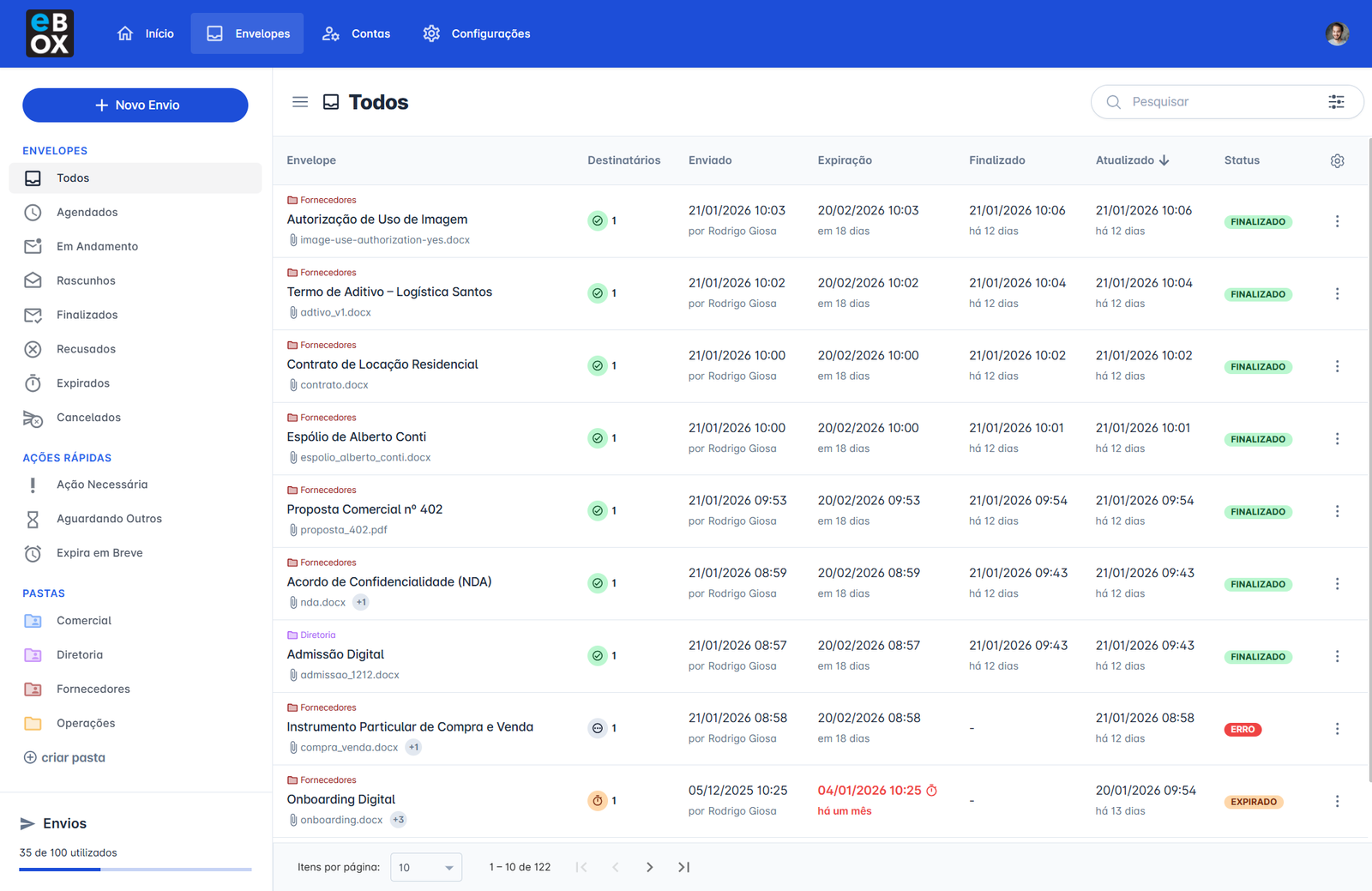Image resolution: width=1372 pixels, height=891 pixels.
Task: Expand extra attachments +3 on onboarding.docx
Action: point(398,820)
